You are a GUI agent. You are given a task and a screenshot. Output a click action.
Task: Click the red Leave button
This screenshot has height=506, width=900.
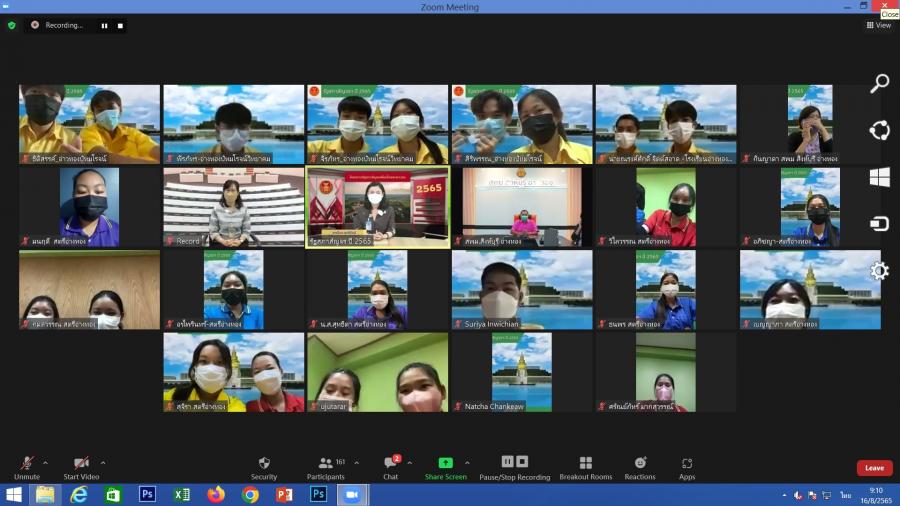click(x=874, y=467)
